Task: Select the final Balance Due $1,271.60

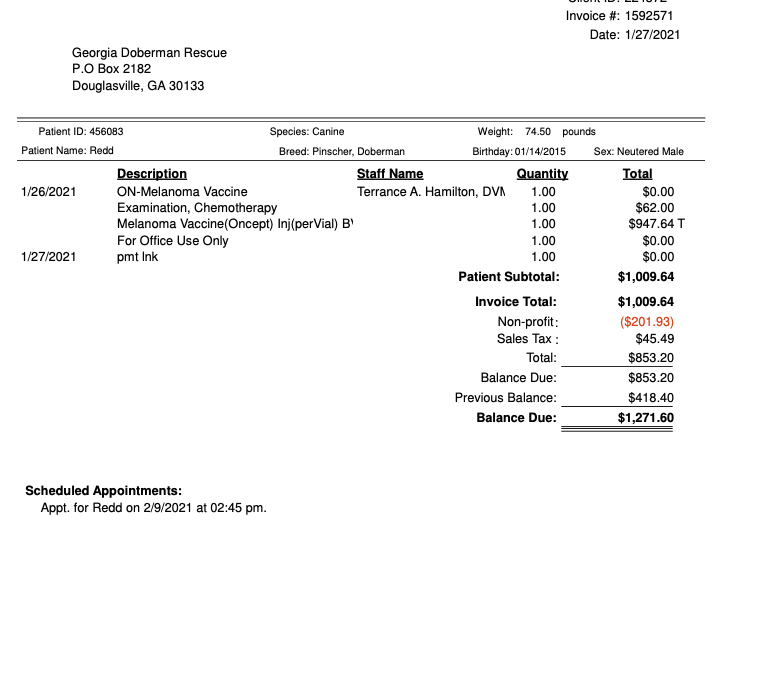Action: 646,418
